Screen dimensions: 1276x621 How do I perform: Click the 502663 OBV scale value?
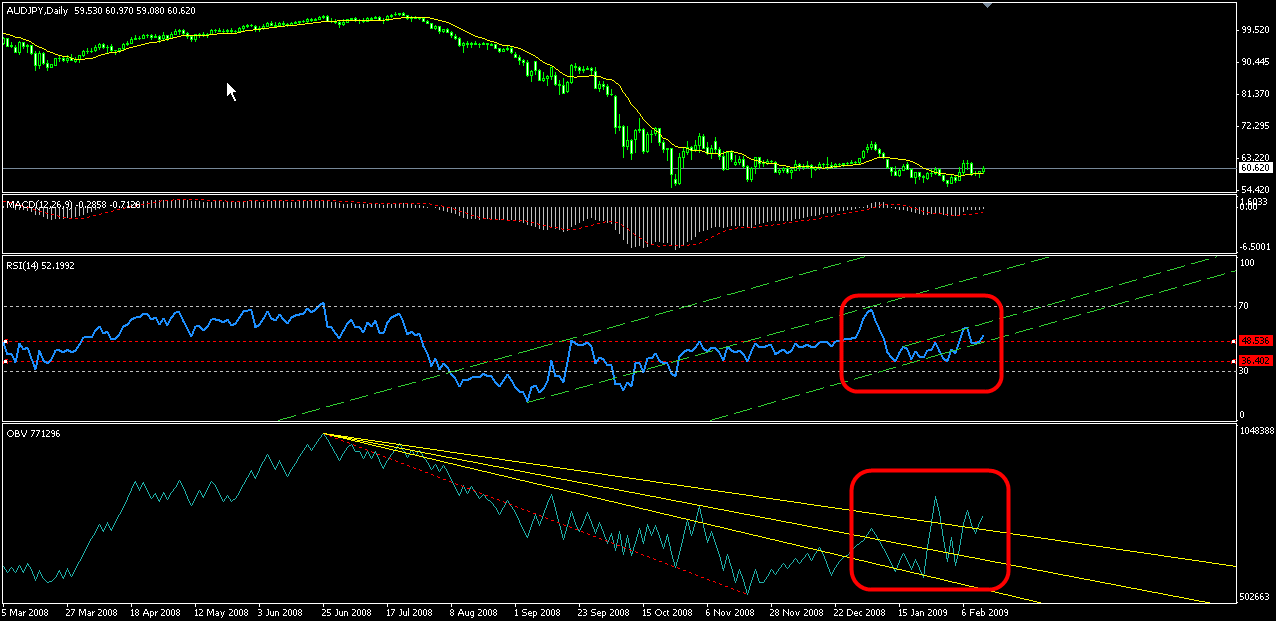click(x=1255, y=597)
